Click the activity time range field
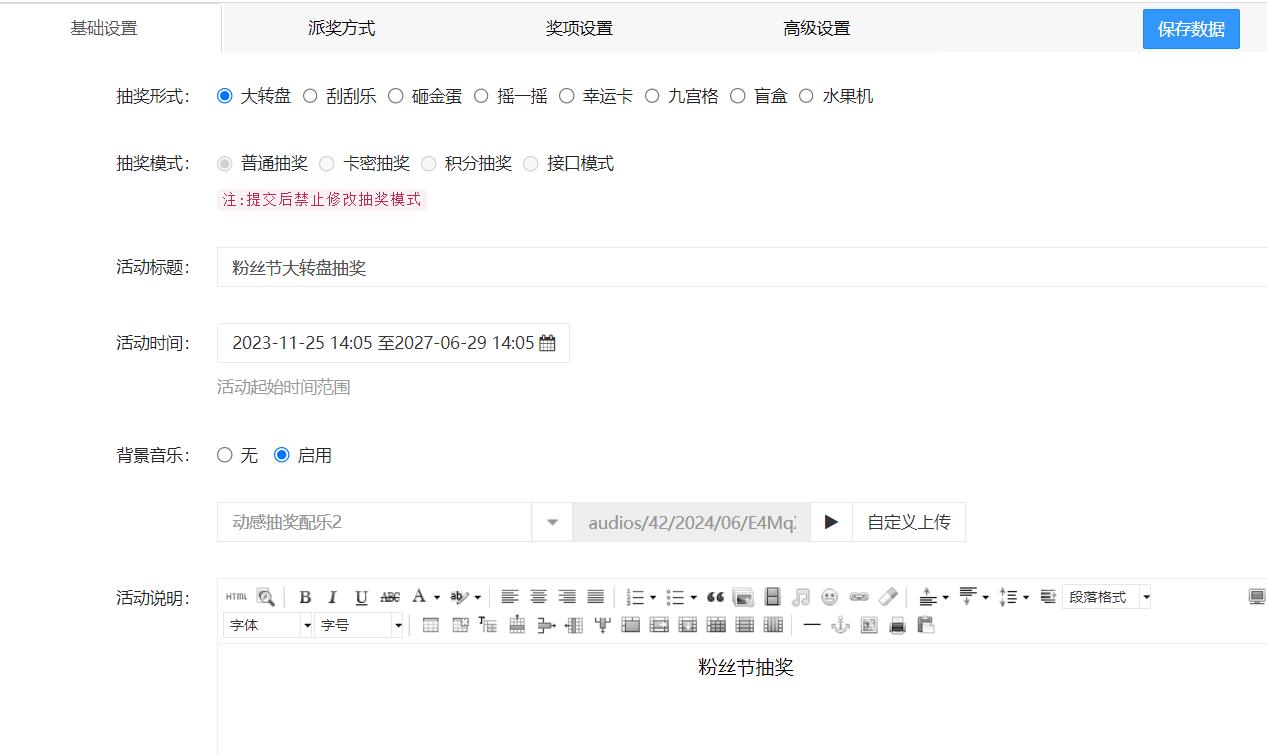Image resolution: width=1267 pixels, height=755 pixels. click(x=393, y=343)
